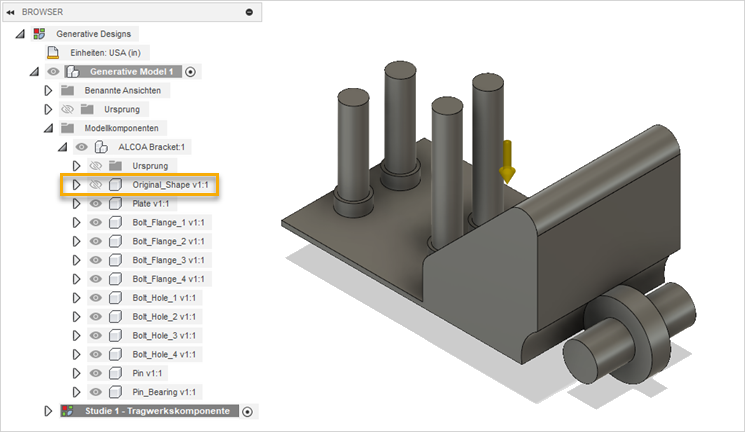Show Ursprung folder under ALCOA Bracket
This screenshot has width=745, height=432.
[96, 166]
